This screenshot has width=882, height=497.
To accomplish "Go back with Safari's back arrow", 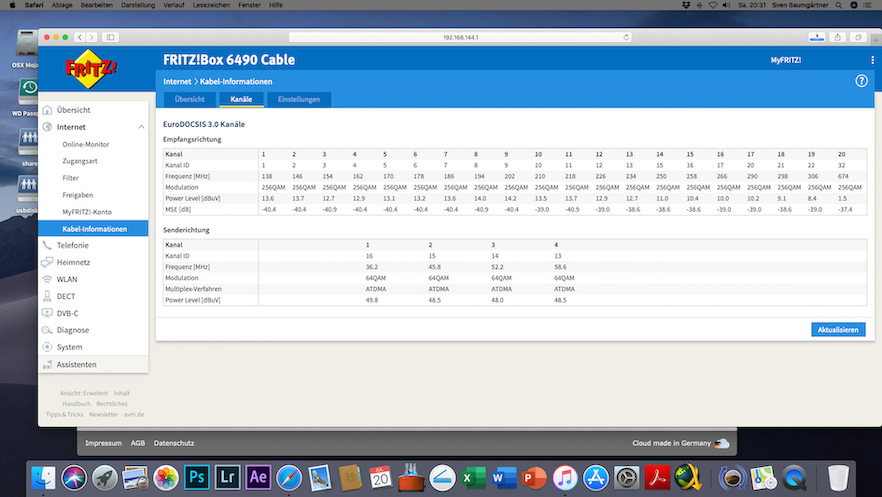I will pos(80,37).
